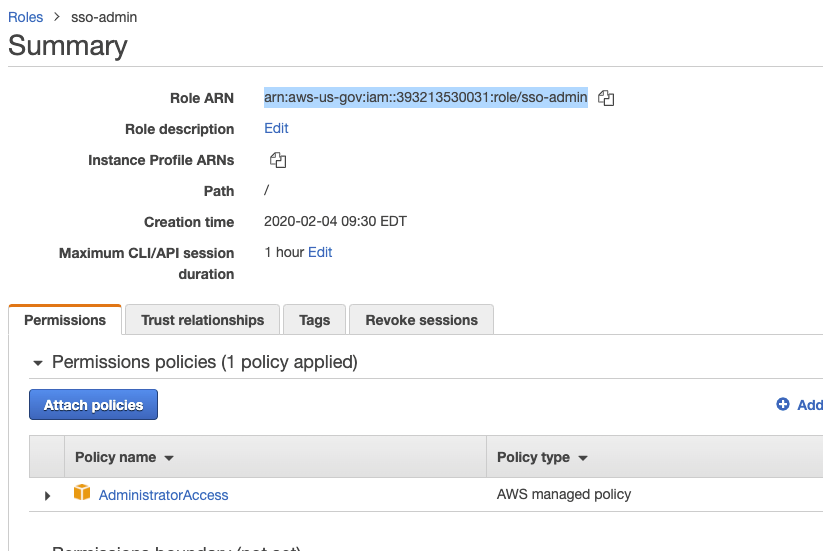Edit the maximum CLI/API session duration
Viewport: 823px width, 551px height.
[320, 252]
